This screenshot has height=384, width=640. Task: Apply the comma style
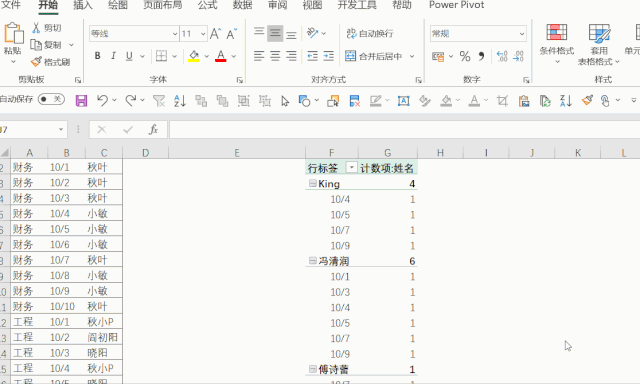pos(481,56)
